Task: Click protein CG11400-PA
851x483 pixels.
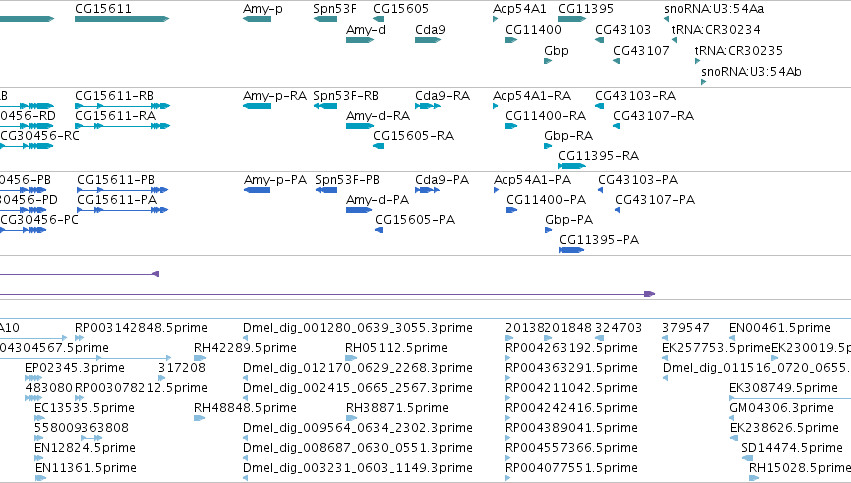Action: 511,210
